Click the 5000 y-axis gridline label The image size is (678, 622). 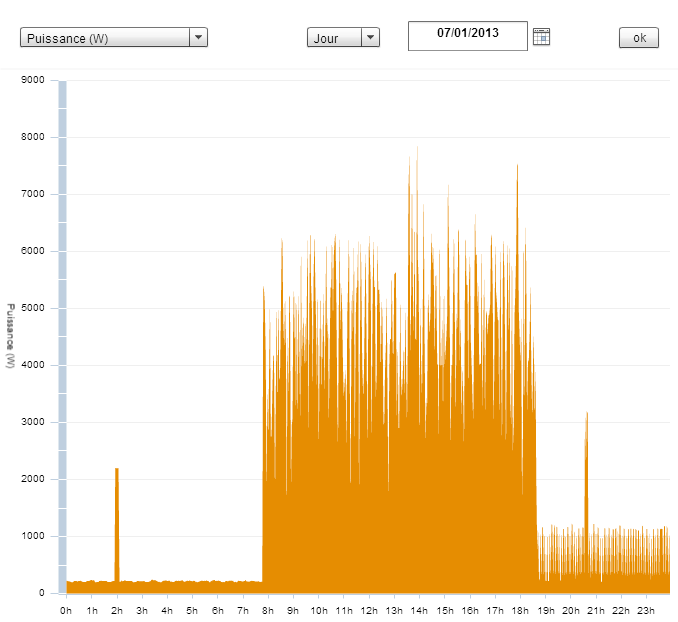click(x=33, y=308)
